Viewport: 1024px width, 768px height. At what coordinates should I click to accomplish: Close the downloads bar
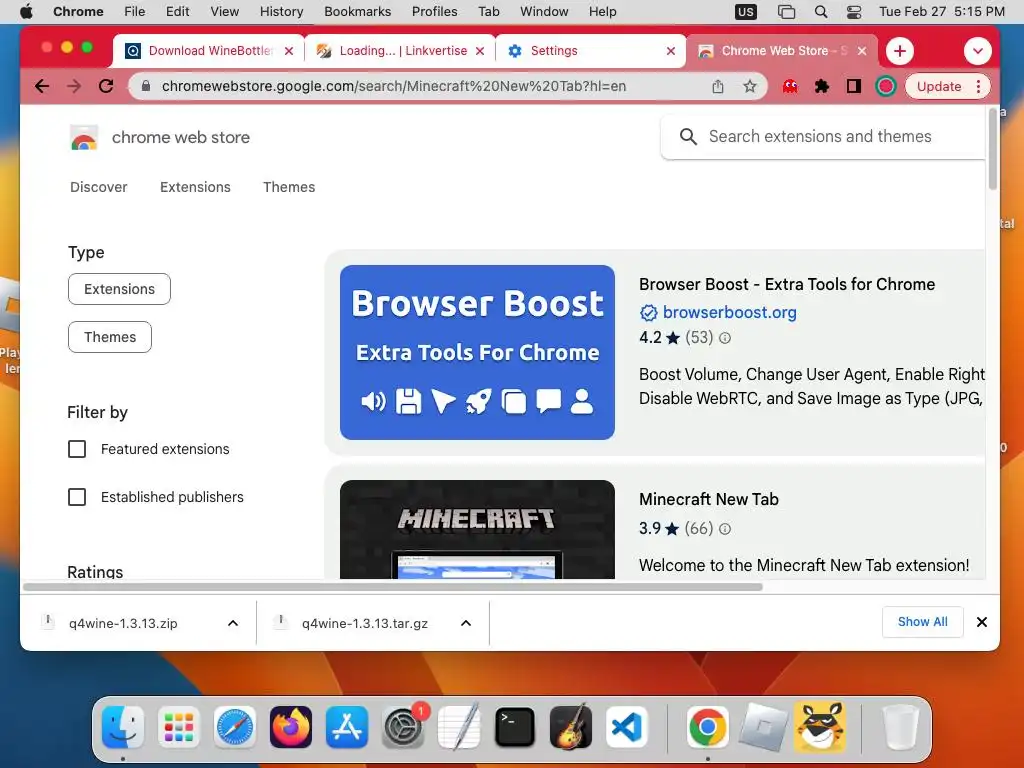pos(982,622)
